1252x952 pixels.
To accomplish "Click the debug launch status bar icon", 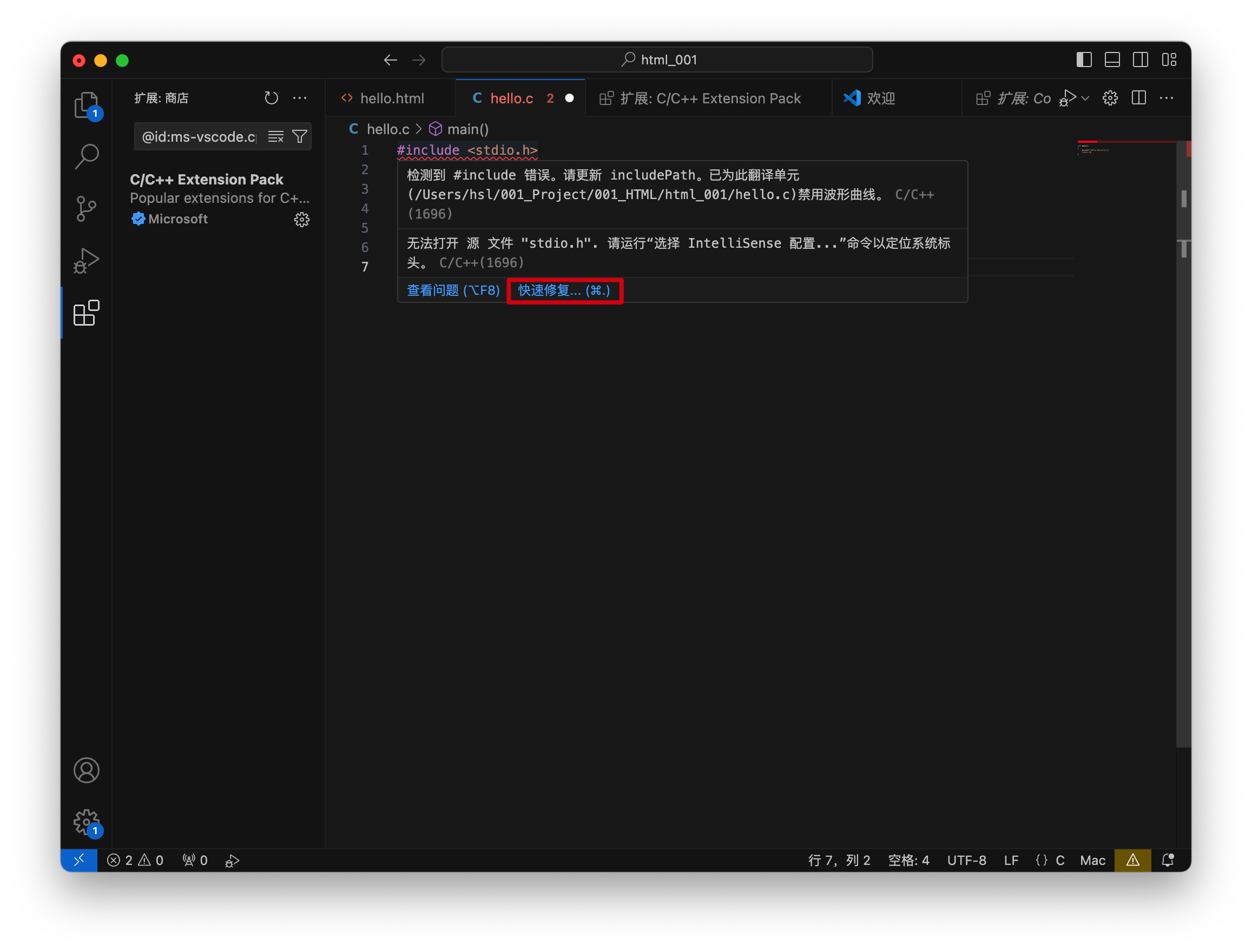I will click(x=232, y=860).
